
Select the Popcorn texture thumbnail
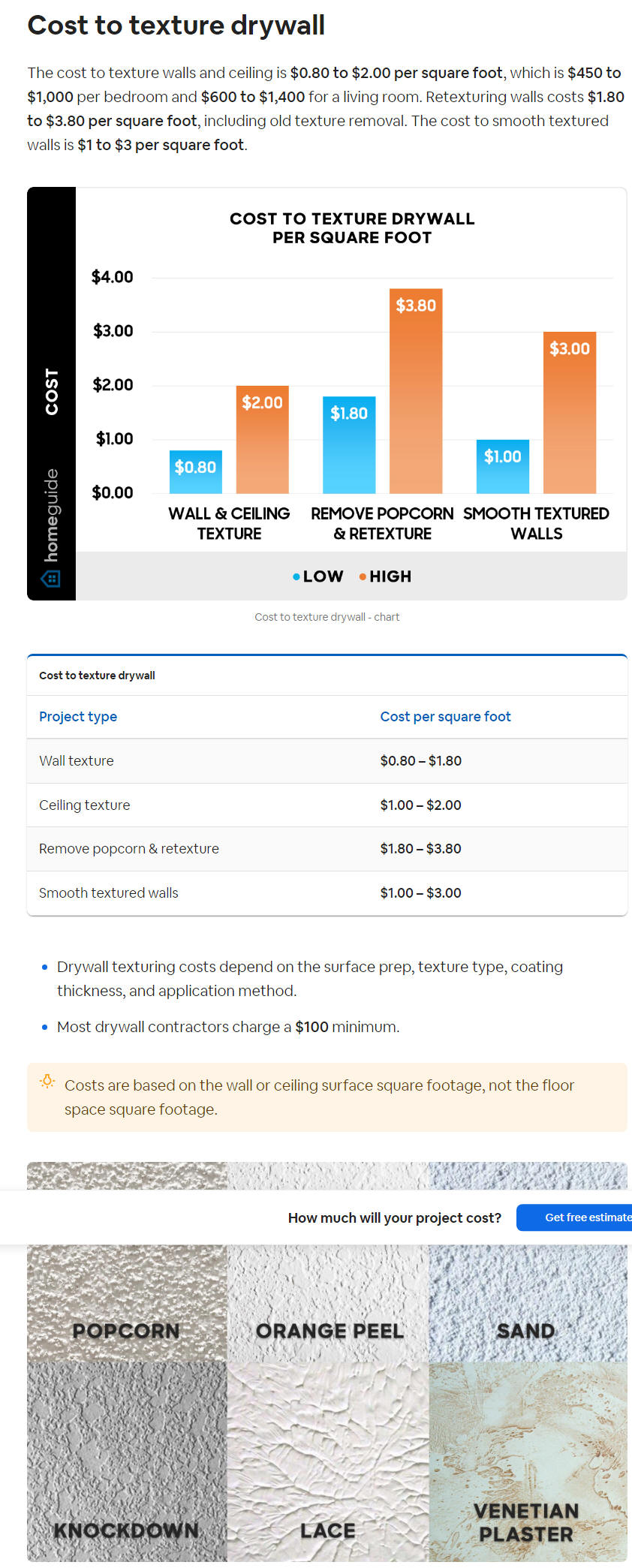click(127, 1302)
